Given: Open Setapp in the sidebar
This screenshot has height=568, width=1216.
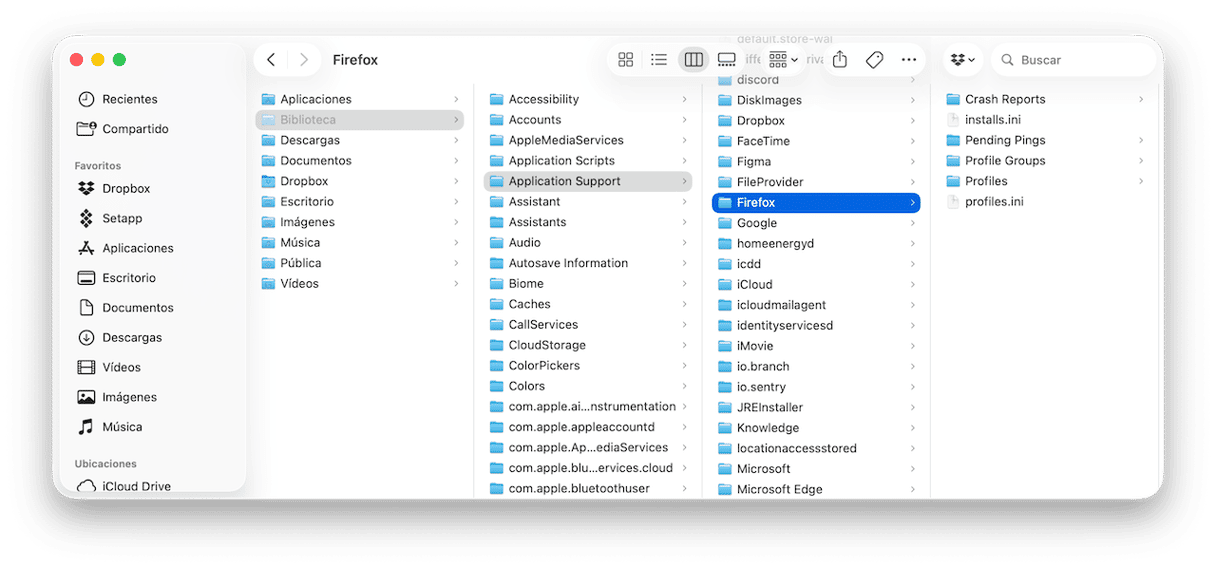Looking at the screenshot, I should [x=109, y=218].
